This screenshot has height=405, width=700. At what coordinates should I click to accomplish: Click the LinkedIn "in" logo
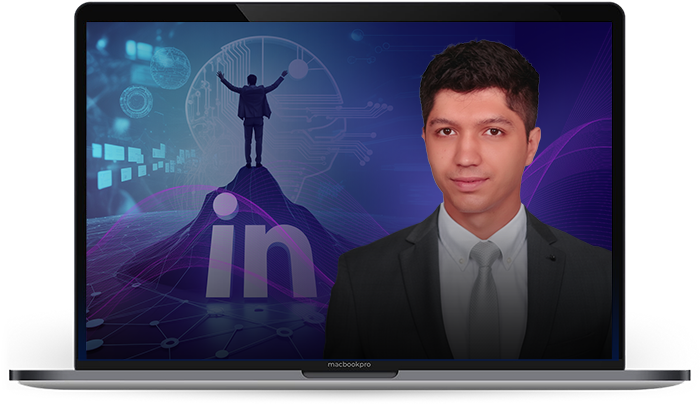coord(260,255)
